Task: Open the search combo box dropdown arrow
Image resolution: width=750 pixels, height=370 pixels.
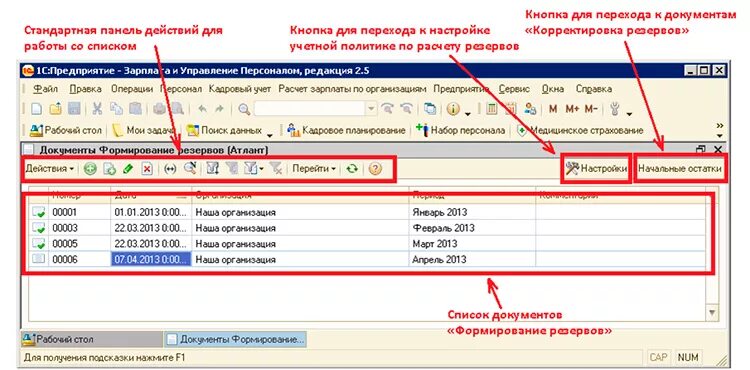Action: point(371,109)
